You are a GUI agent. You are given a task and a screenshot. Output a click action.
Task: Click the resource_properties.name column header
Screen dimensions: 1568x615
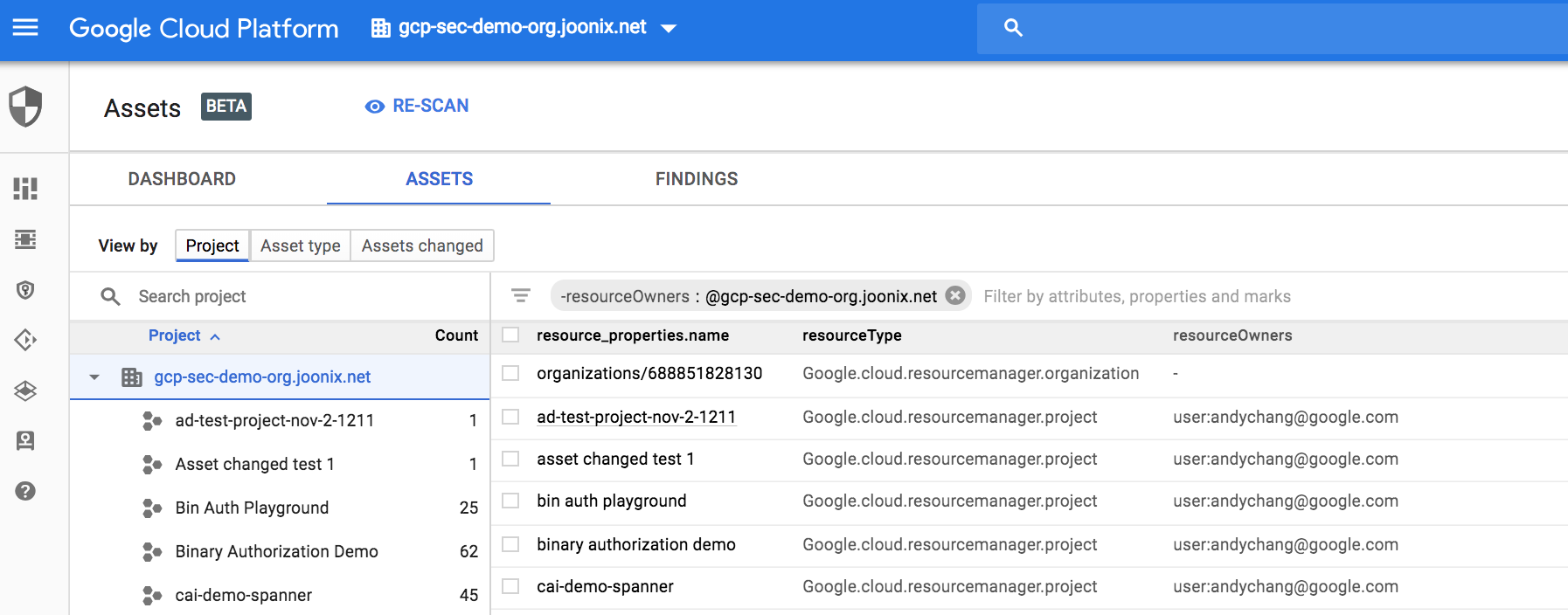633,335
